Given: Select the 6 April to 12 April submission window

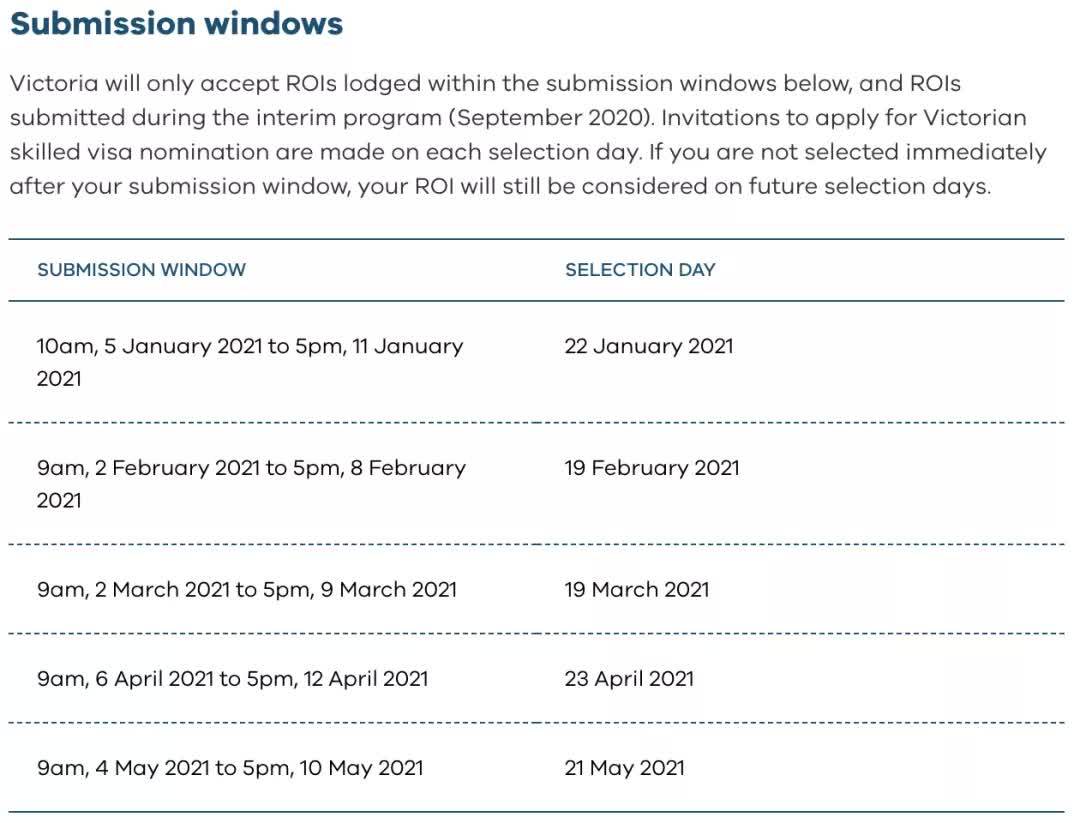Looking at the screenshot, I should [x=232, y=679].
